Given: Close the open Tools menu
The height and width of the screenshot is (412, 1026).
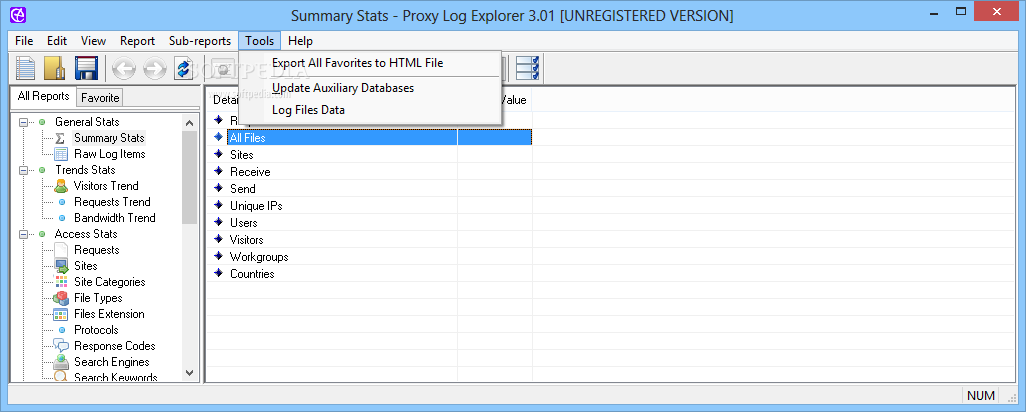Looking at the screenshot, I should click(x=260, y=41).
